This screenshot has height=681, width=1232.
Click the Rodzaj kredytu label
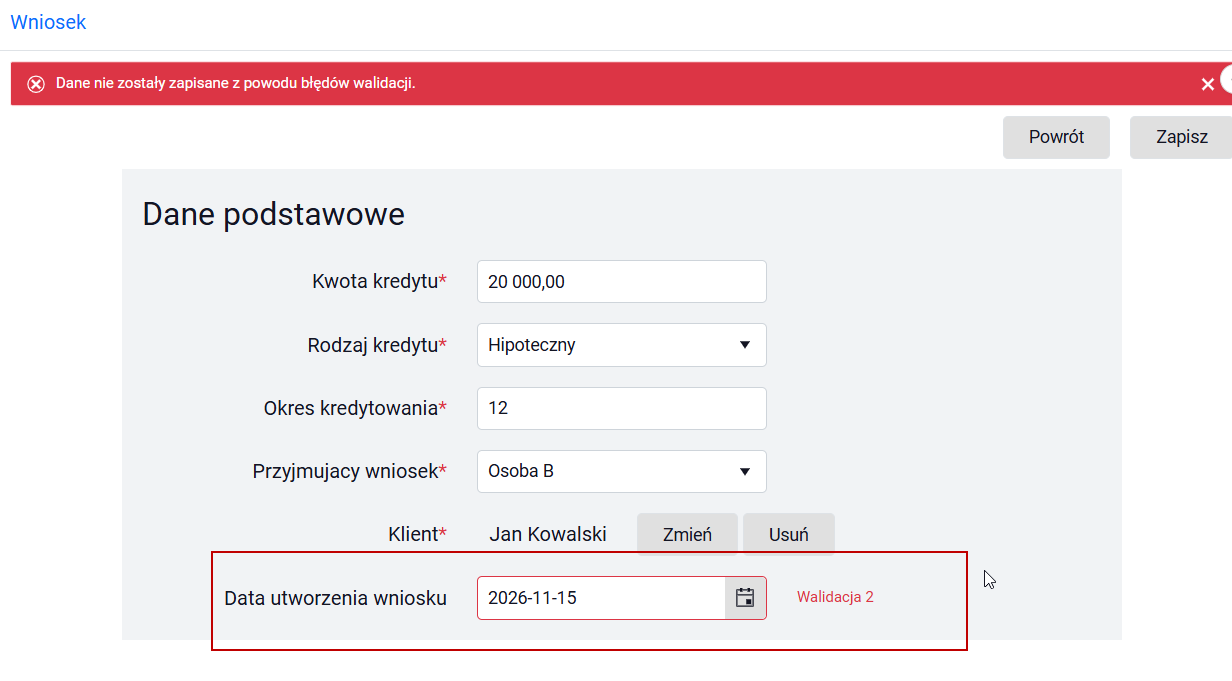click(x=377, y=345)
